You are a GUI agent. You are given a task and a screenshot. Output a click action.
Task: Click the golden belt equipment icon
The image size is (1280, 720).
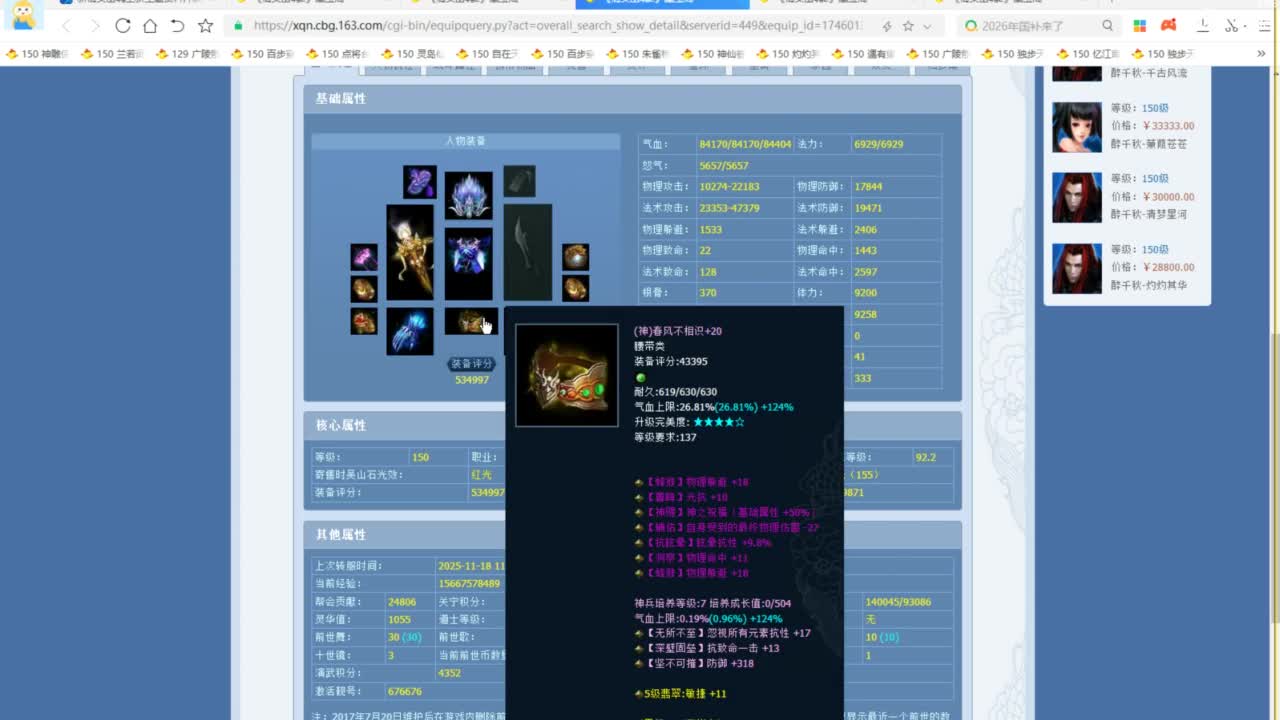[469, 321]
